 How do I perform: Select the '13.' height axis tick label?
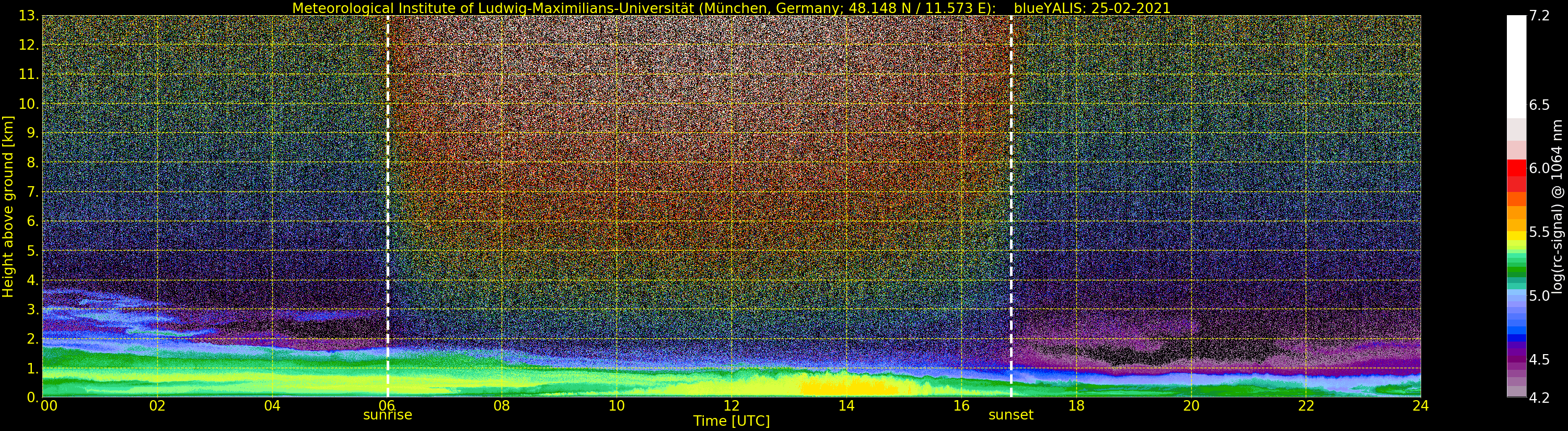29,16
